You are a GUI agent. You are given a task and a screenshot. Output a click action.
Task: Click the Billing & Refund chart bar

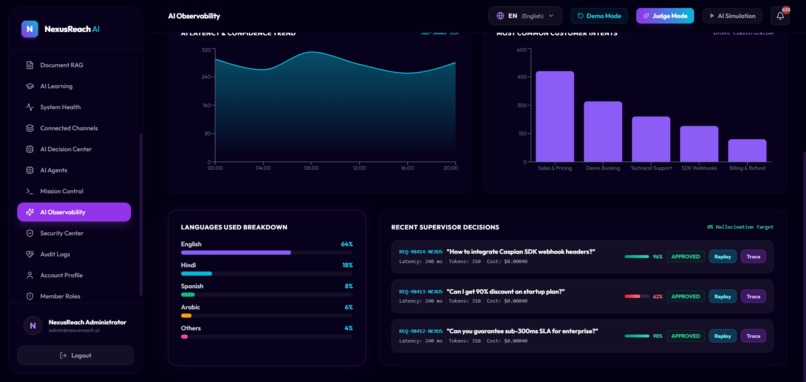pos(747,151)
